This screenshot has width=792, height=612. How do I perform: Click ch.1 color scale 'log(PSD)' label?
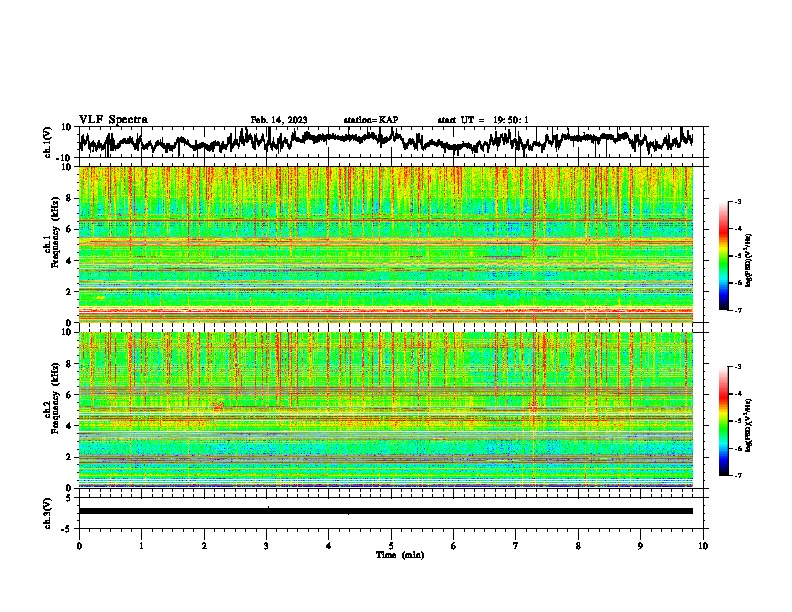(749, 260)
